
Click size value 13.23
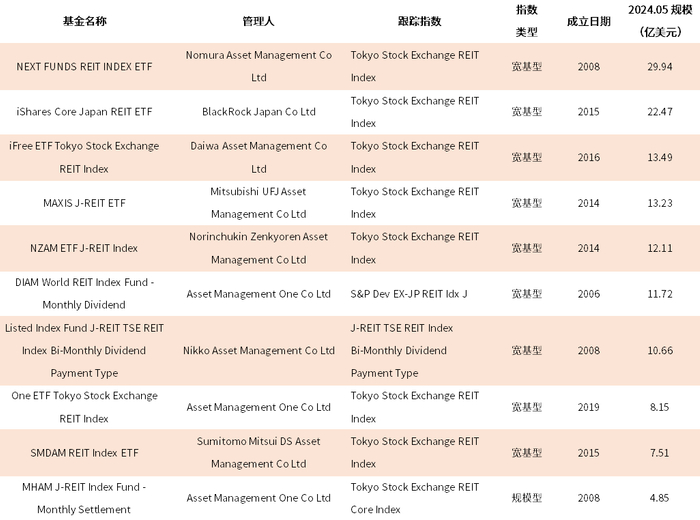[660, 203]
